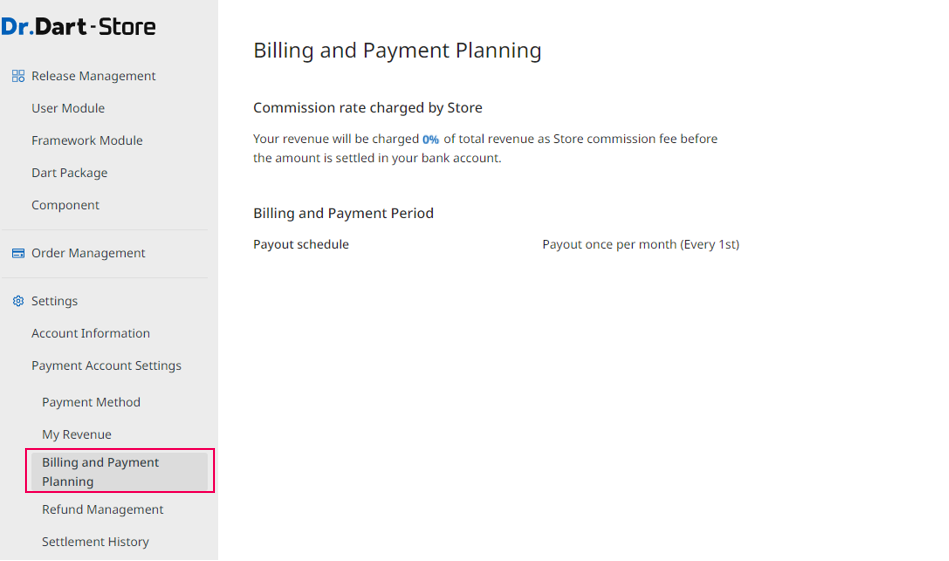
Task: Click the Settings gear icon
Action: pyautogui.click(x=18, y=301)
